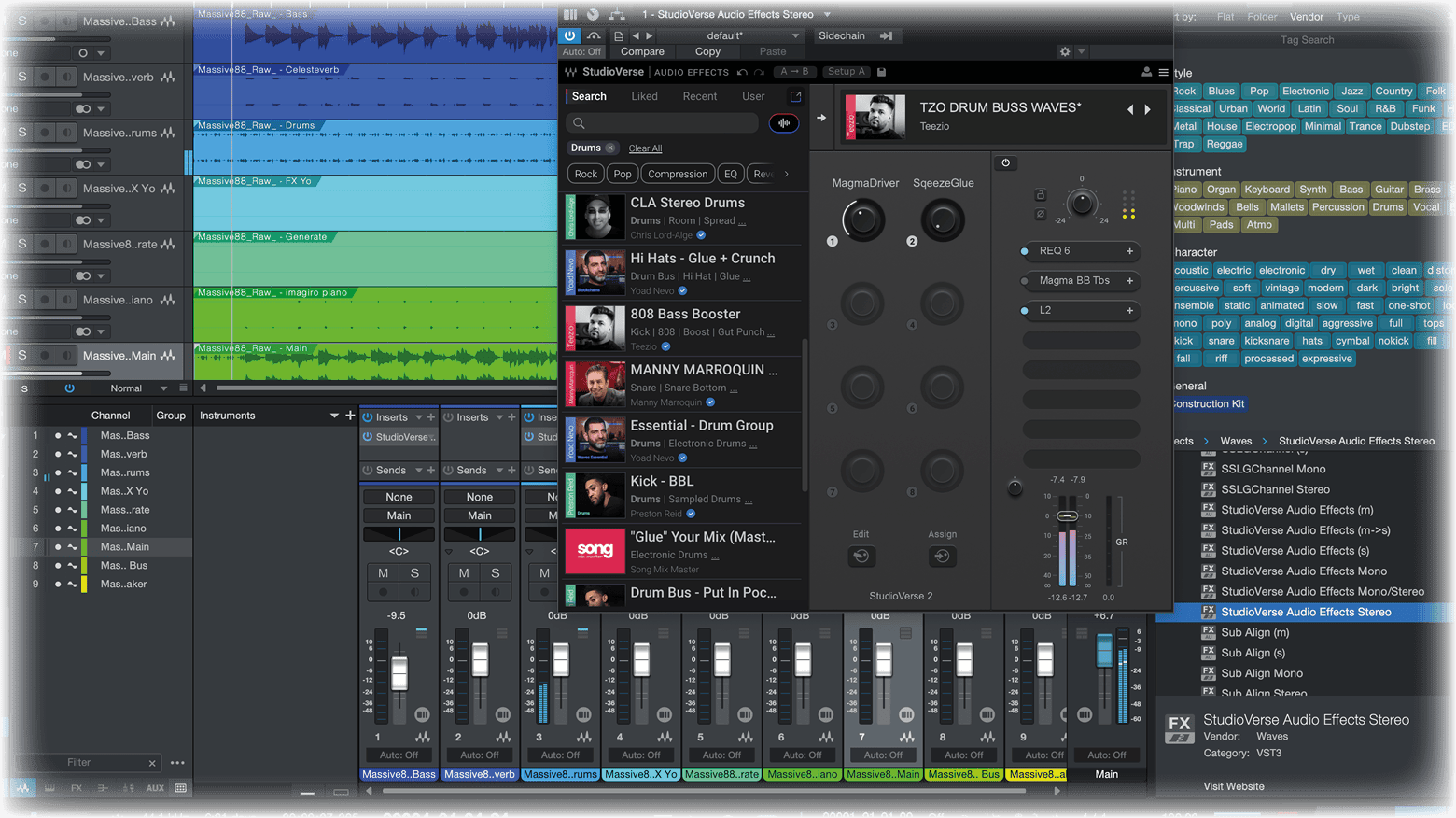Go to next chain with right arrow

(x=1148, y=109)
